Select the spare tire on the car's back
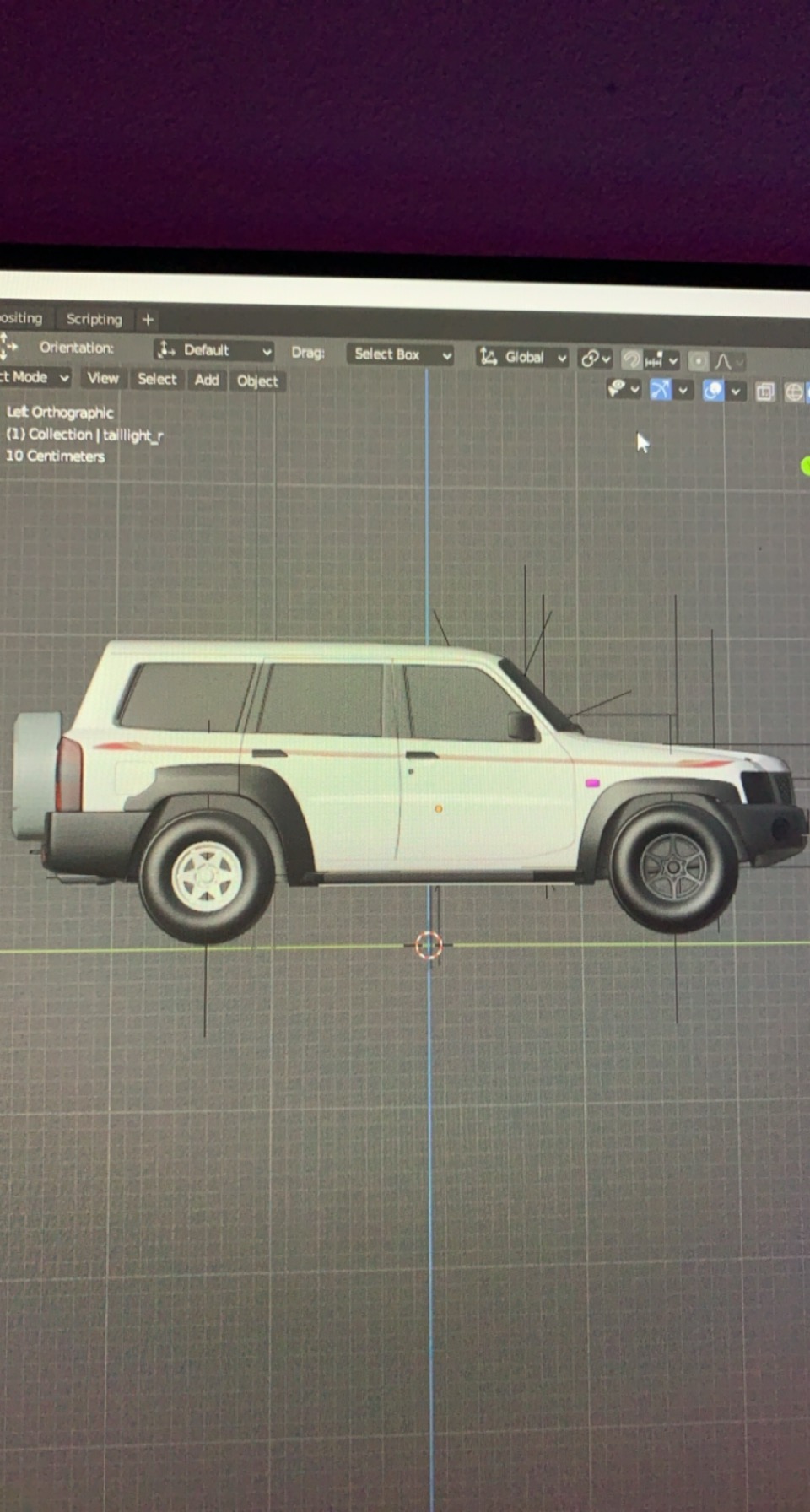Viewport: 810px width, 1512px height. tap(36, 775)
